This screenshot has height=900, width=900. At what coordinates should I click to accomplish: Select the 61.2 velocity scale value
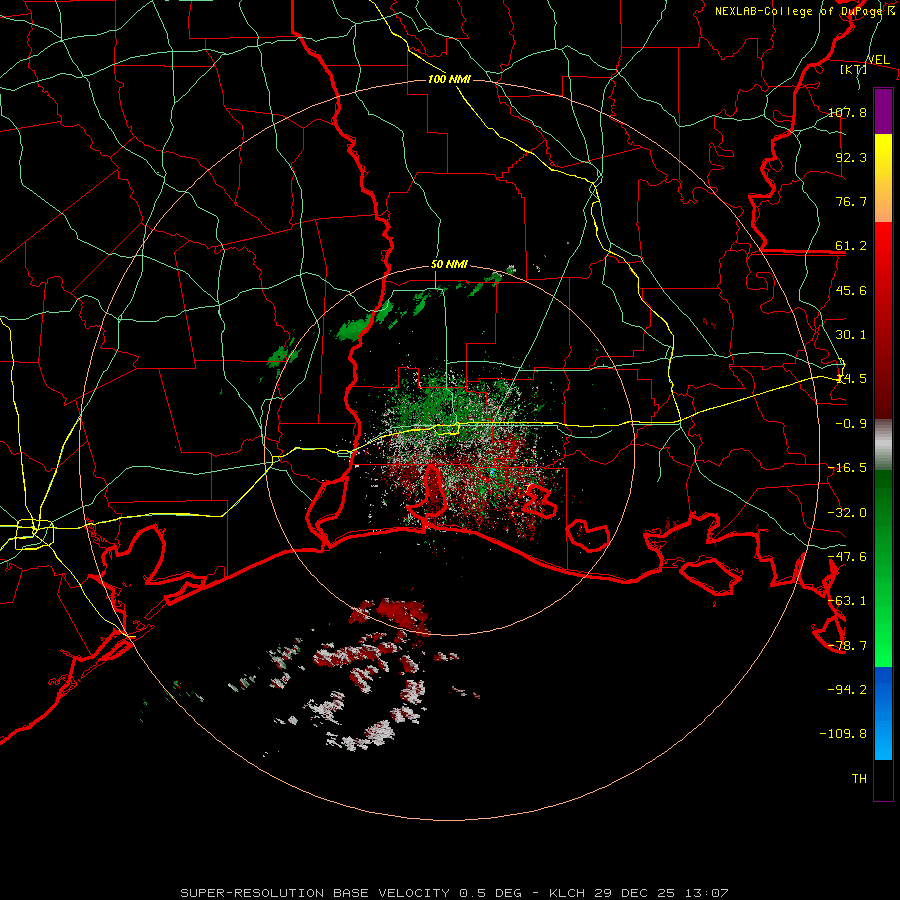[x=851, y=246]
